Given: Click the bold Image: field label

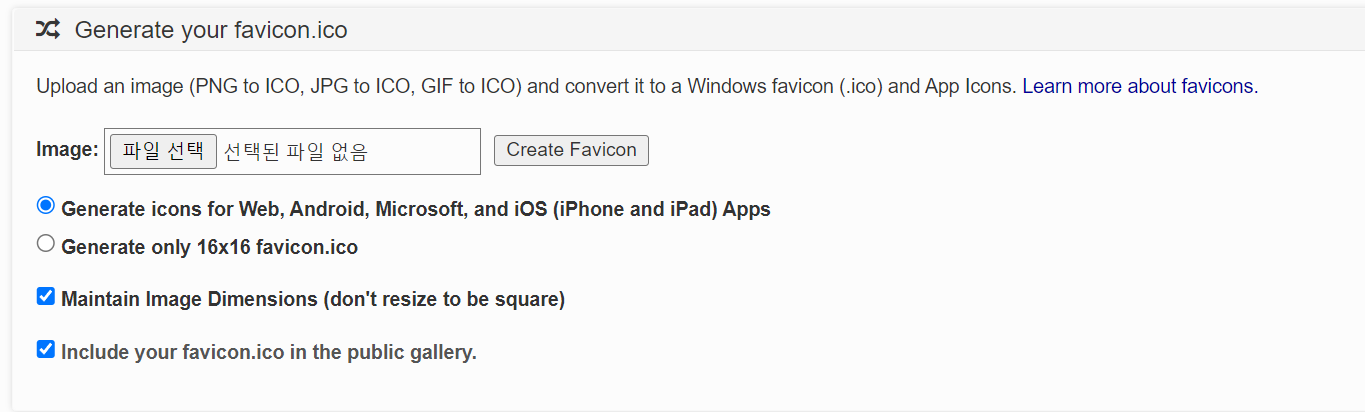Looking at the screenshot, I should pos(67,149).
